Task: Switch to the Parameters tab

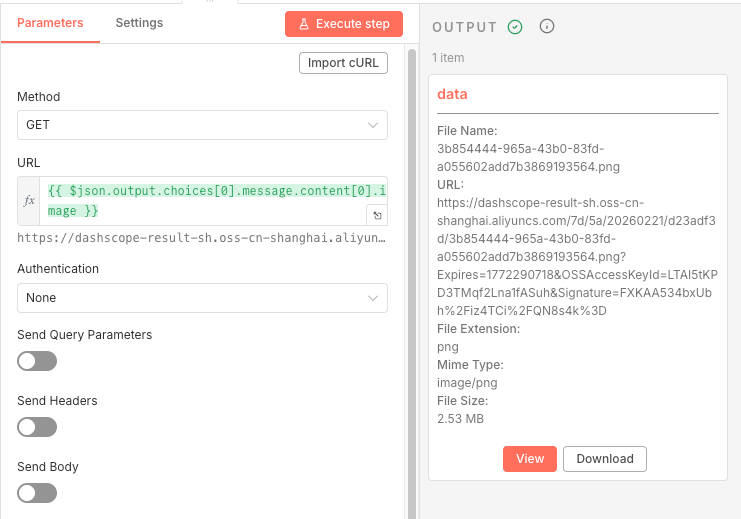Action: point(50,23)
